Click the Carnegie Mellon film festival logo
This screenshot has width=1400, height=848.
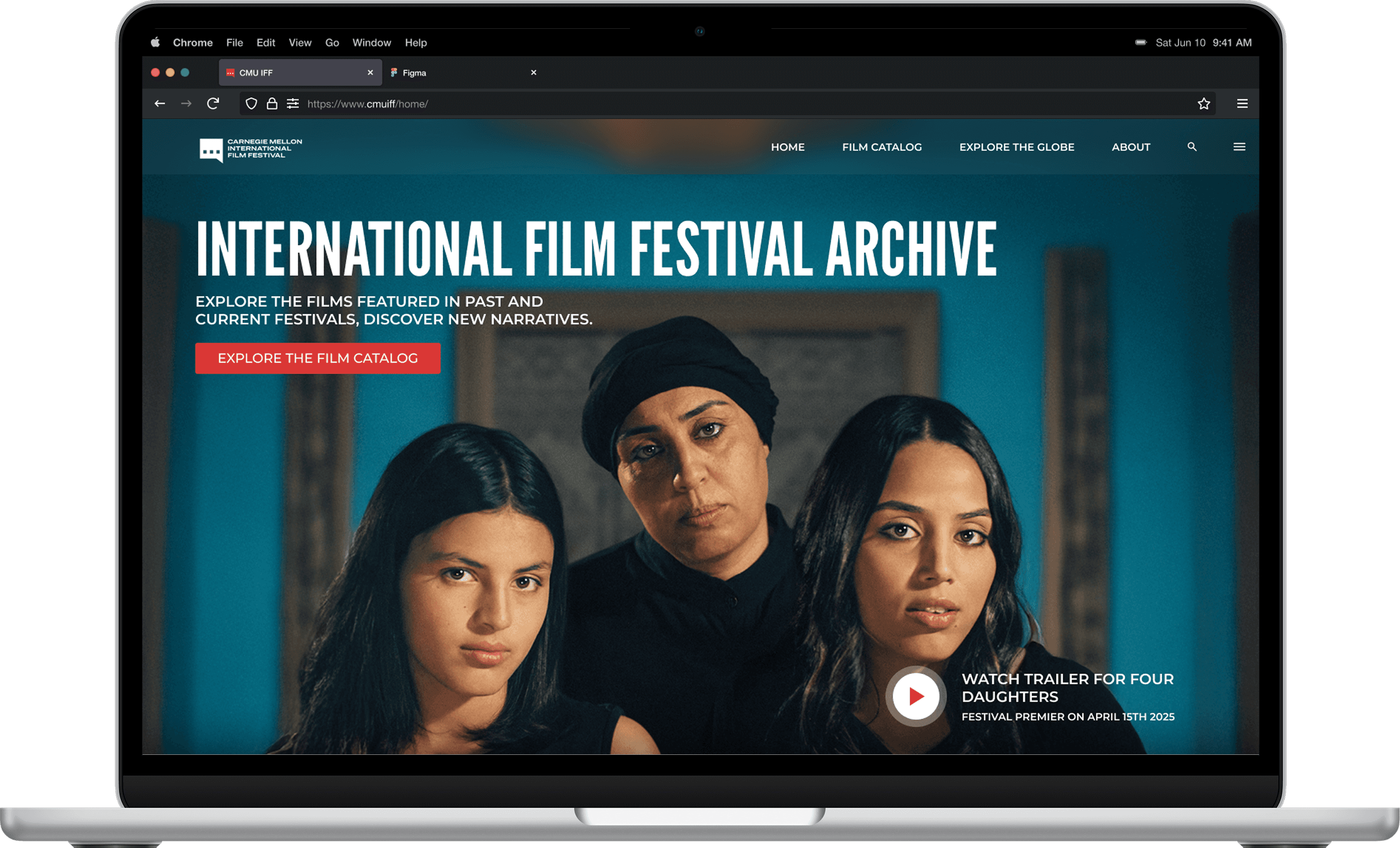(251, 149)
